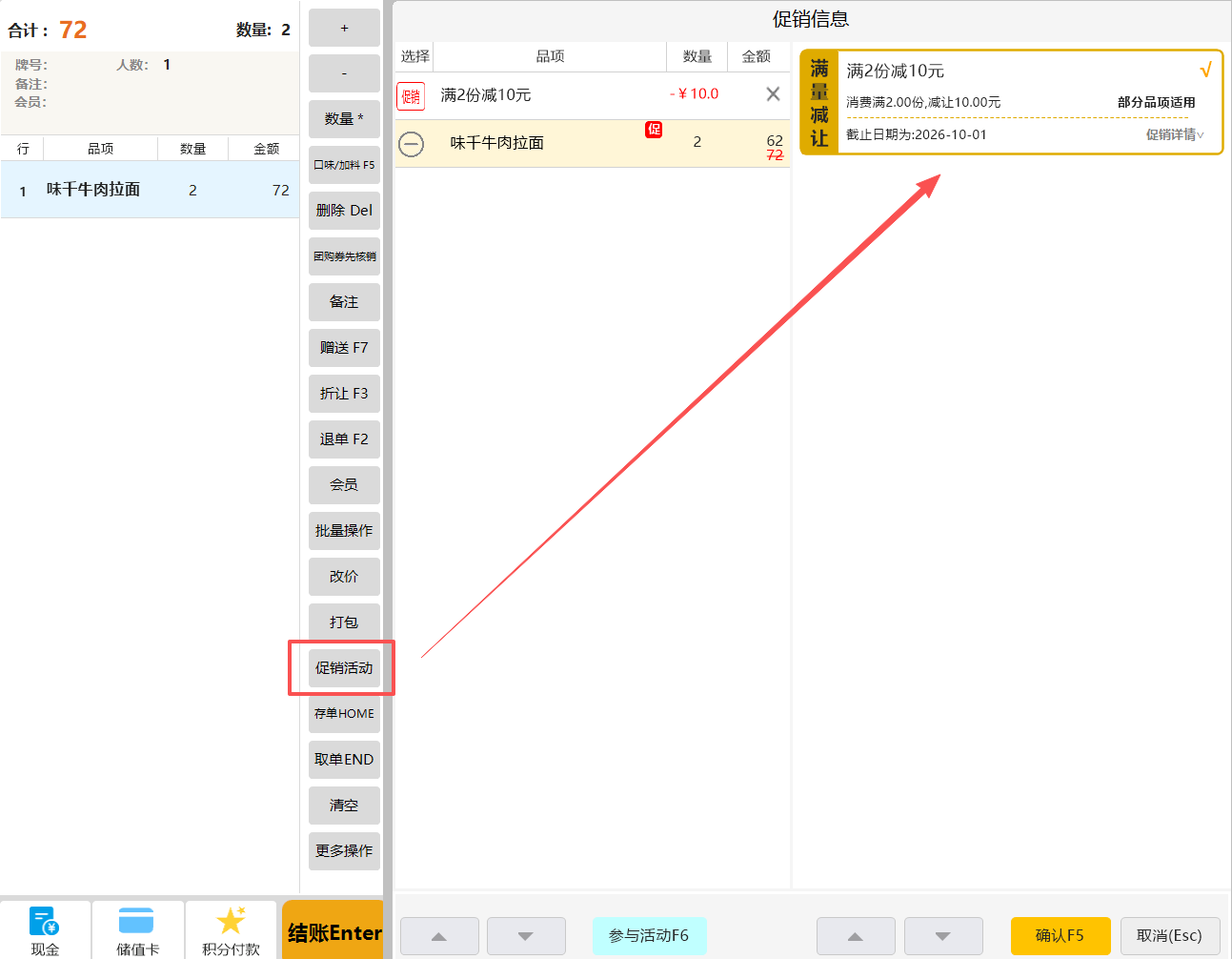Click the 改价 button
This screenshot has height=959, width=1232.
pyautogui.click(x=344, y=577)
